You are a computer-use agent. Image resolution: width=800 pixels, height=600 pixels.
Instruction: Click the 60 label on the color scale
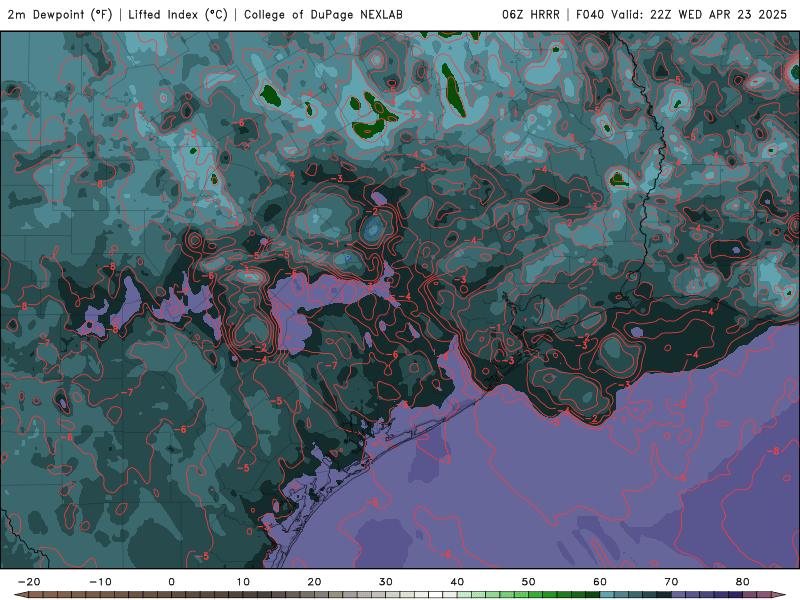point(600,582)
